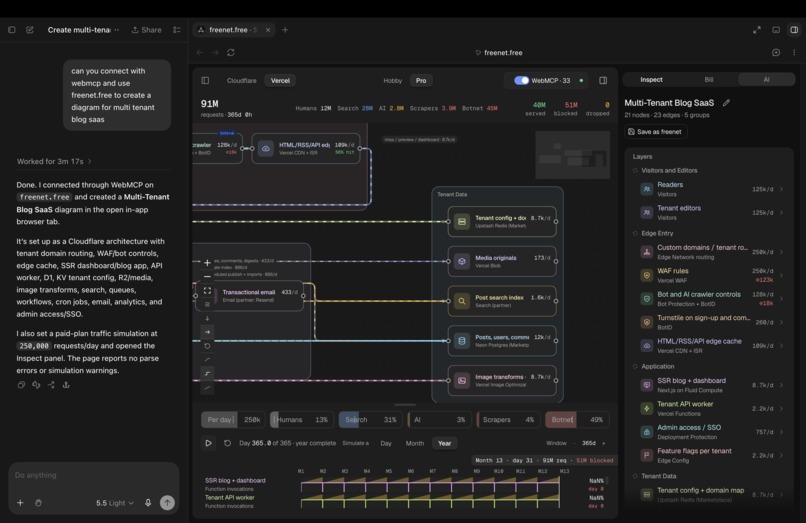
Task: Add page with the circled plus icon
Action: [776, 52]
